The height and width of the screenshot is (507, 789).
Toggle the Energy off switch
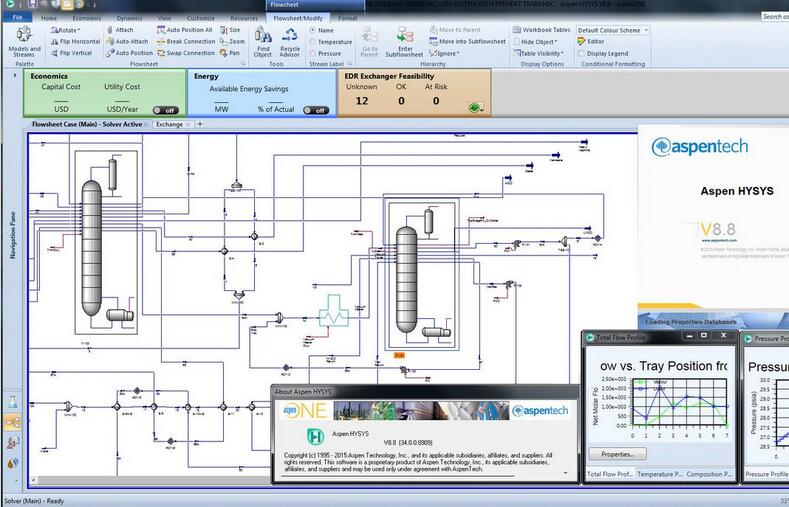tap(316, 110)
